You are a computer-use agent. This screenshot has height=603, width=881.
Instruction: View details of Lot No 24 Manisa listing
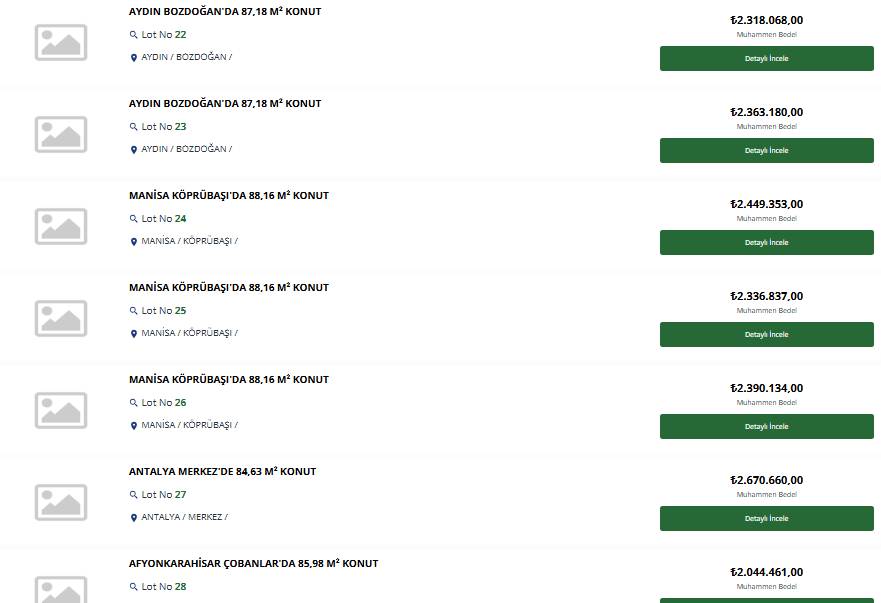pyautogui.click(x=766, y=242)
